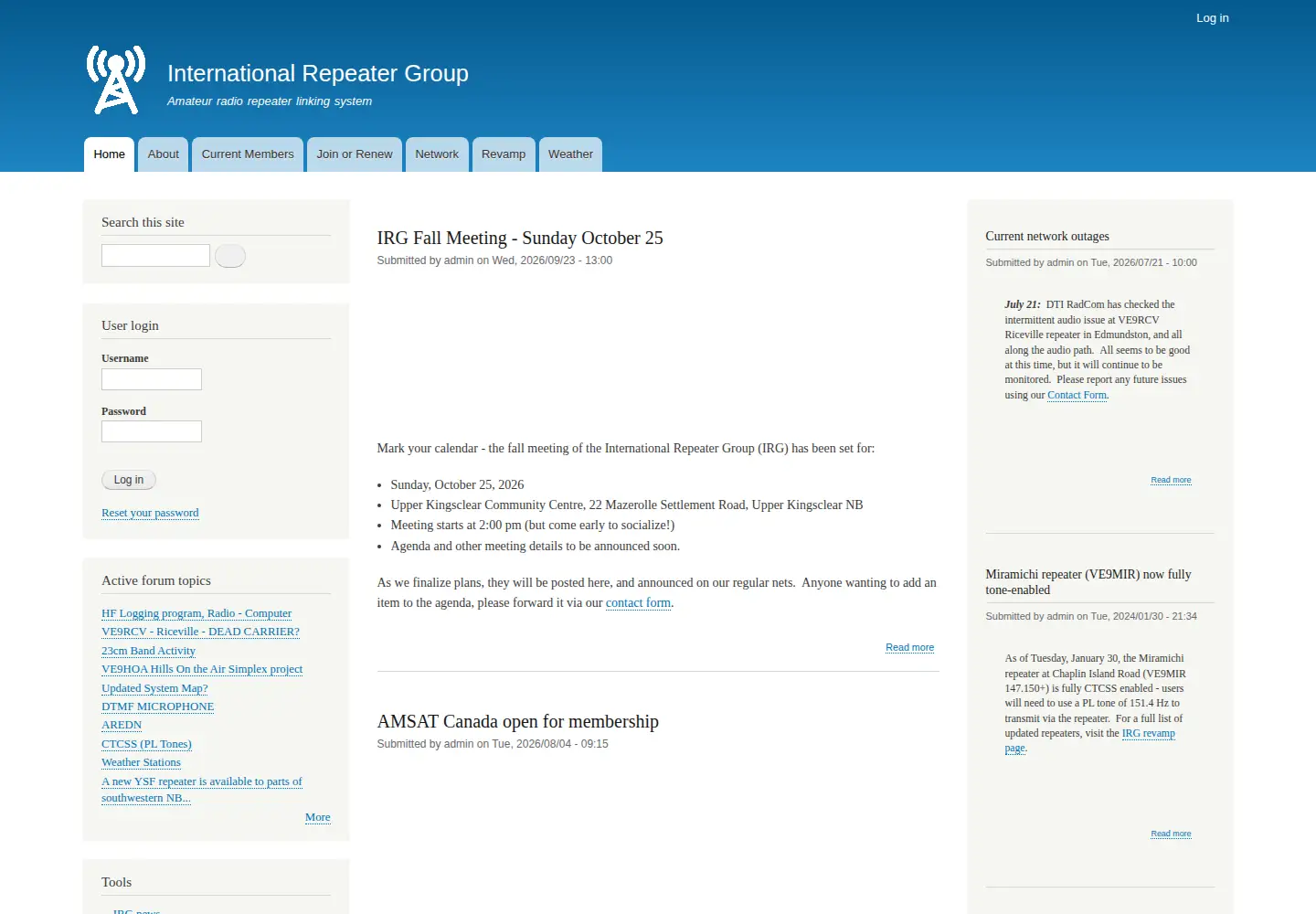
Task: Open the Network tab
Action: point(437,154)
